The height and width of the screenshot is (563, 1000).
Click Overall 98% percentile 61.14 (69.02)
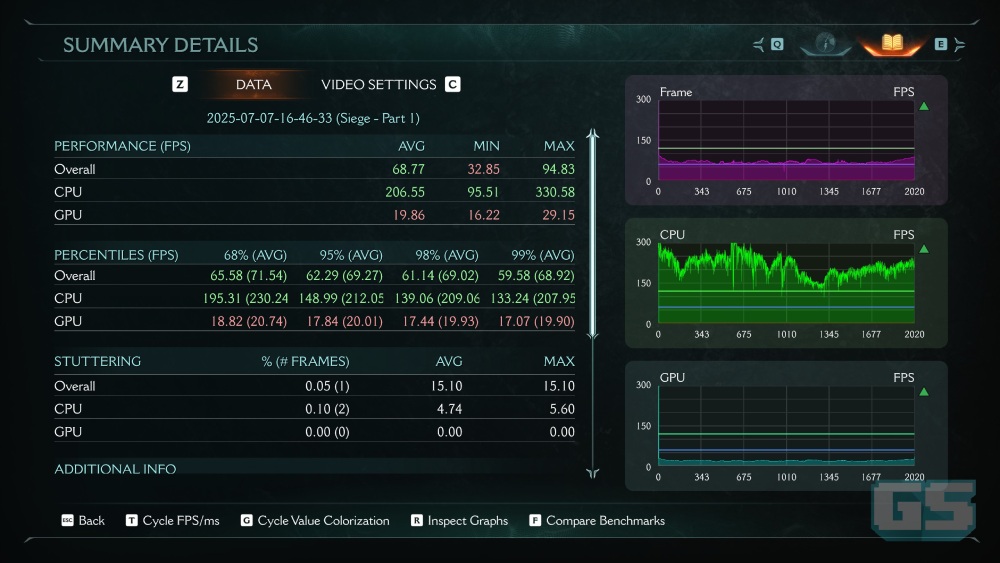click(x=440, y=275)
